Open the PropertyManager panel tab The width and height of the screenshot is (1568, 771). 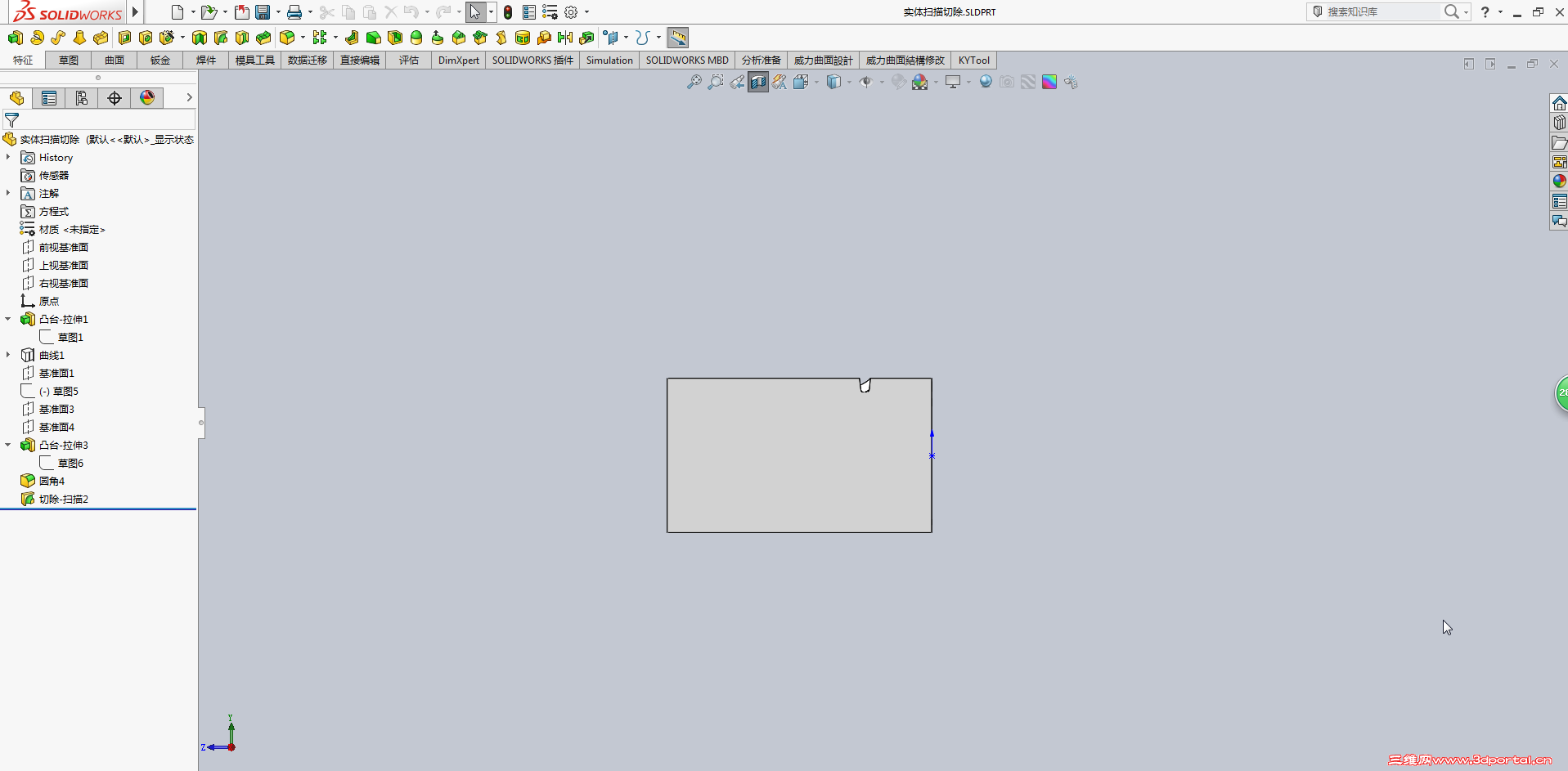click(49, 98)
